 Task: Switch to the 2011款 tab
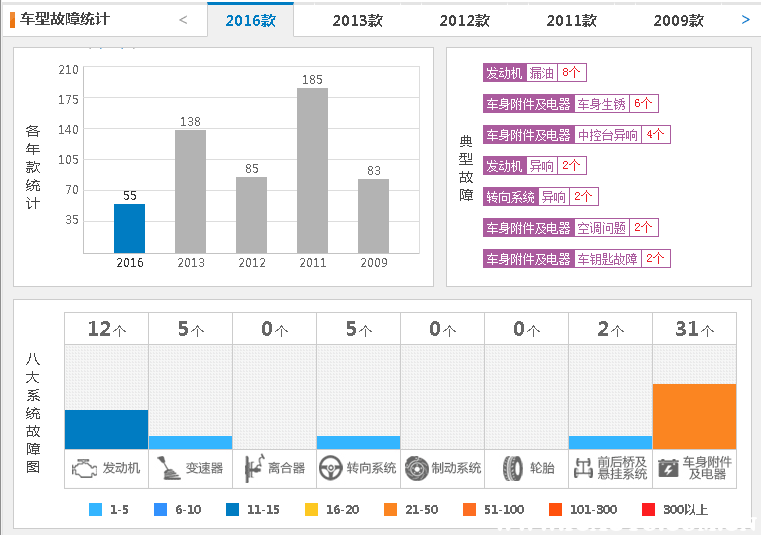[x=571, y=20]
